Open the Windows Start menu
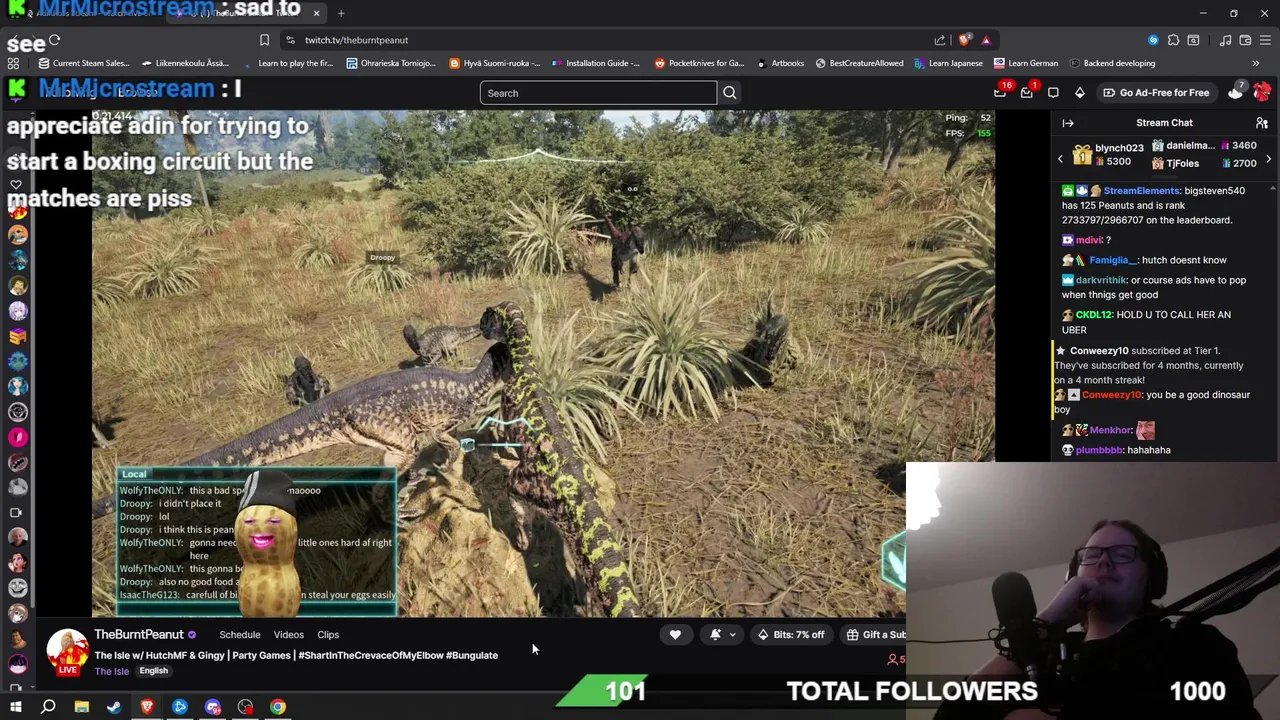Screen dimensions: 1280x720 [x=16, y=707]
